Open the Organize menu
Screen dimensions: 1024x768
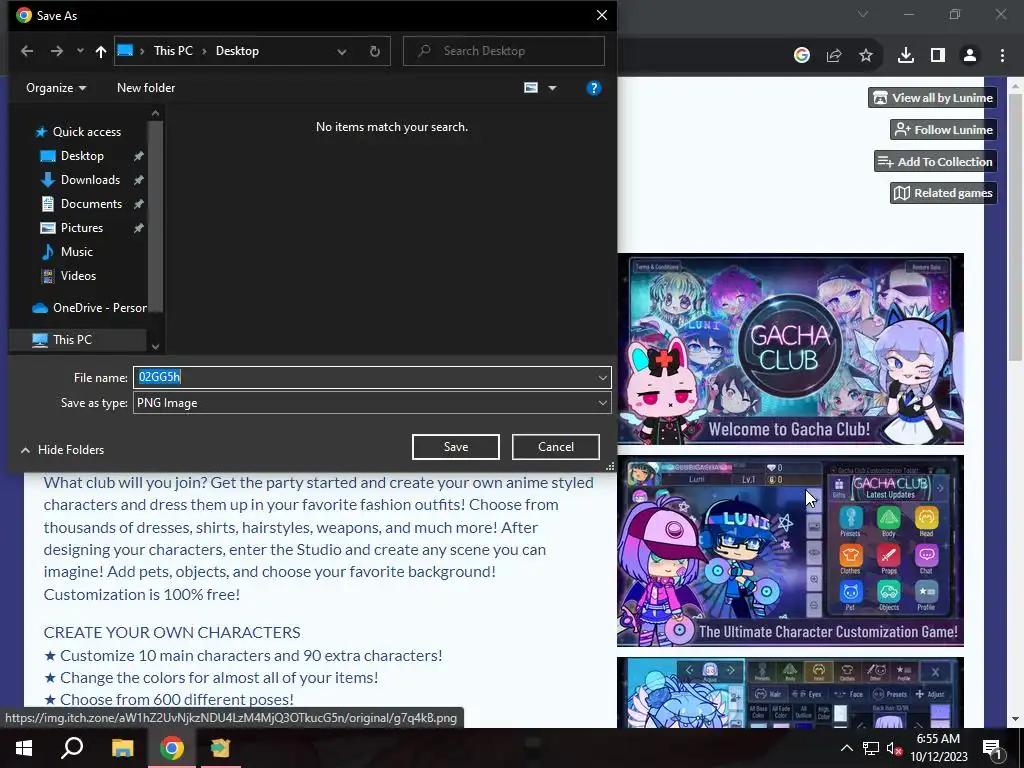click(56, 88)
